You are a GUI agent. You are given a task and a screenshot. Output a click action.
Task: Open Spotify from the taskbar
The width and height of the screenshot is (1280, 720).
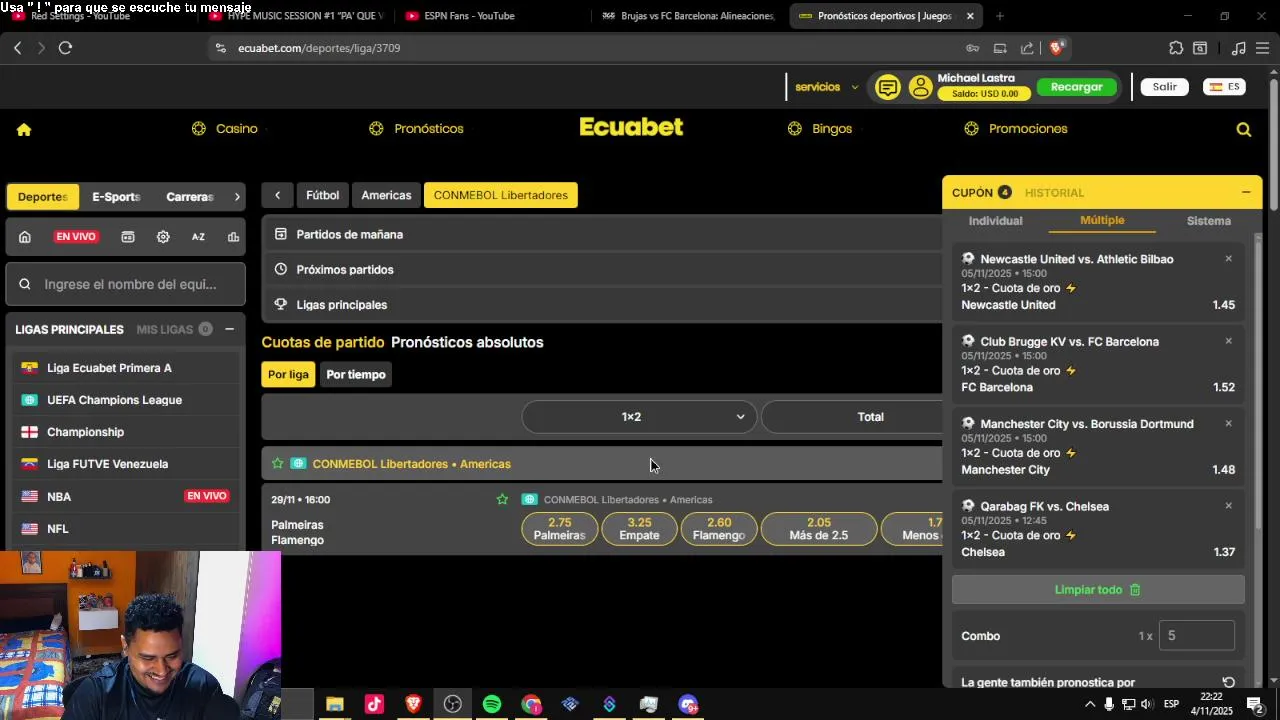(x=492, y=704)
